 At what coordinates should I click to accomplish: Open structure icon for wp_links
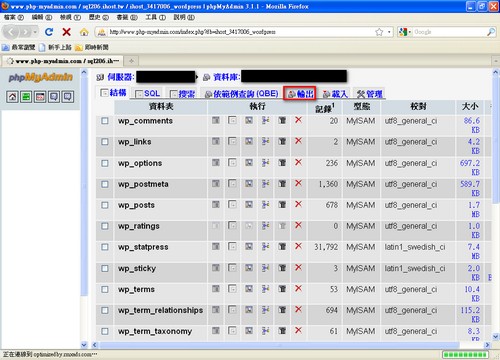click(x=232, y=141)
